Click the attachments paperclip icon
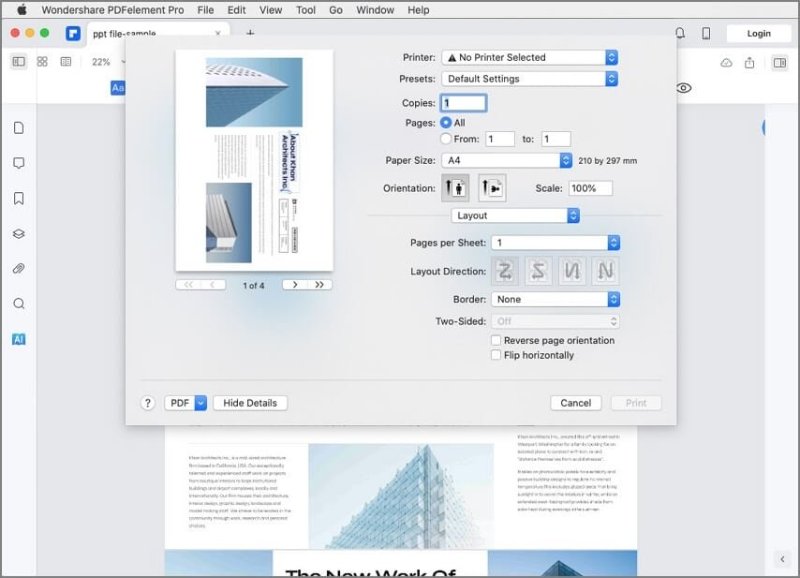Screen dimensions: 800x578 point(18,268)
